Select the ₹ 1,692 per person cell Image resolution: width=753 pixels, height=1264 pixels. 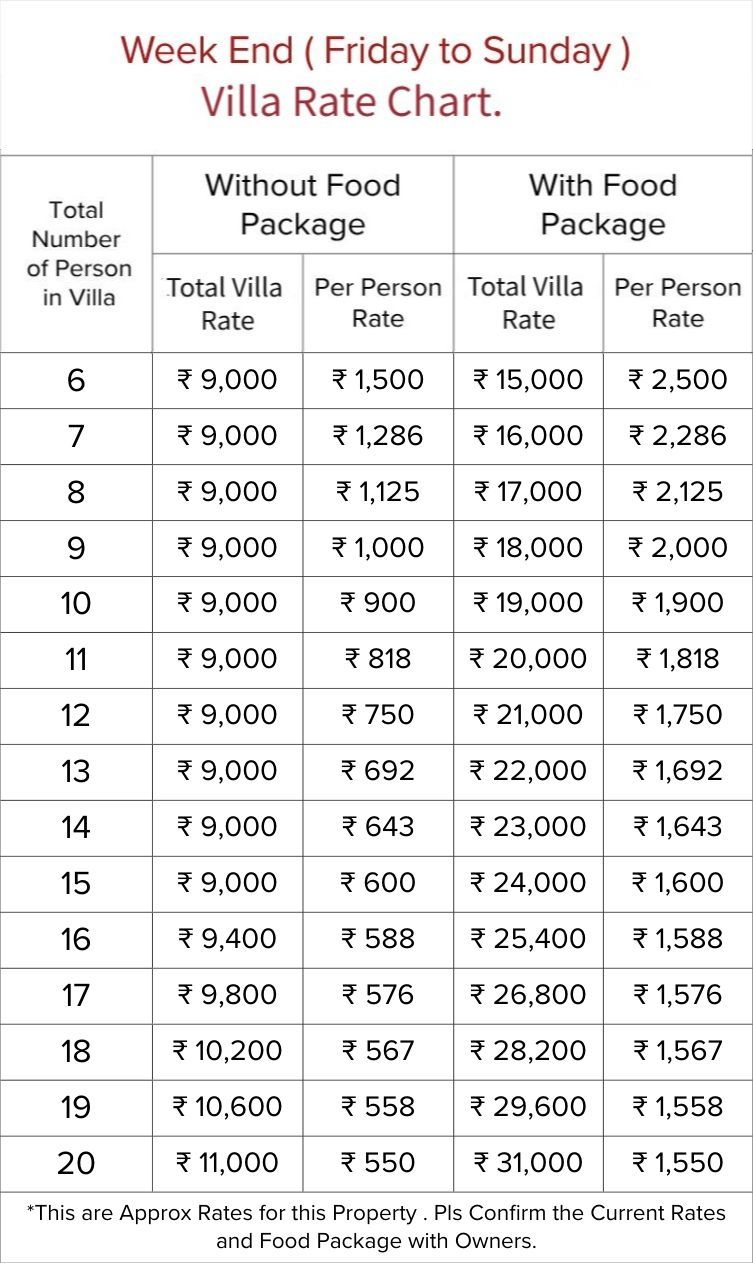coord(678,771)
